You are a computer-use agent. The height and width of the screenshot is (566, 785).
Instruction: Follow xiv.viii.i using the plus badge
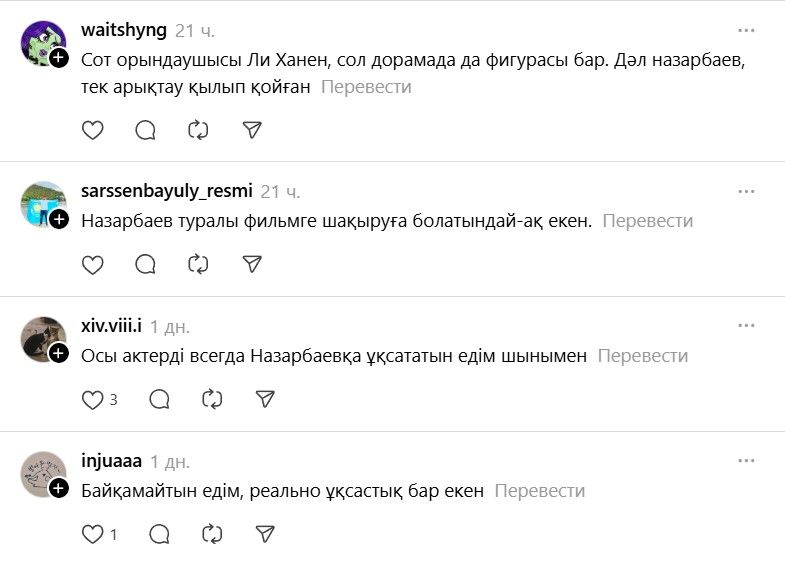[x=59, y=353]
